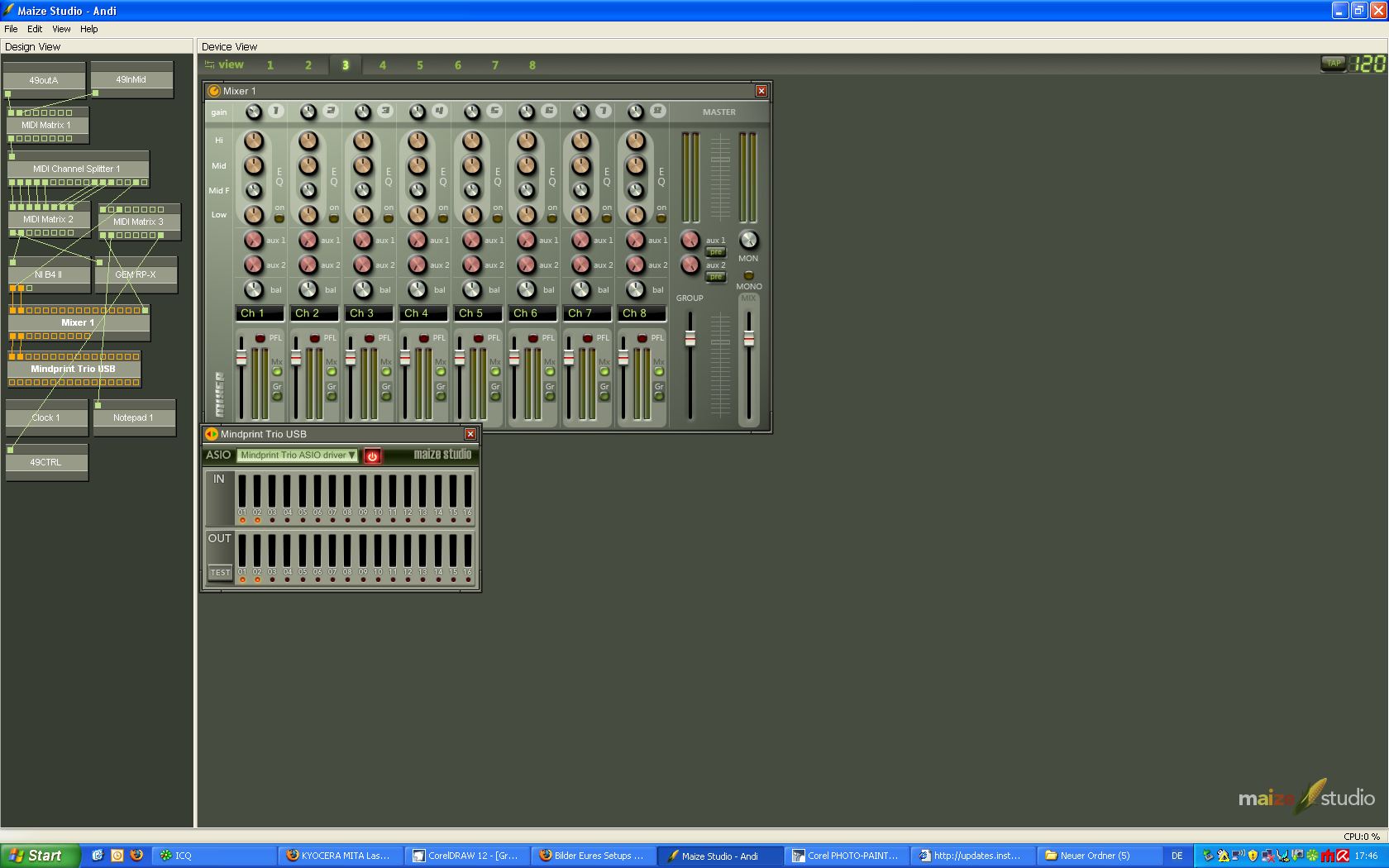1389x868 pixels.
Task: Click the master aux 2 knob
Action: pyautogui.click(x=690, y=265)
